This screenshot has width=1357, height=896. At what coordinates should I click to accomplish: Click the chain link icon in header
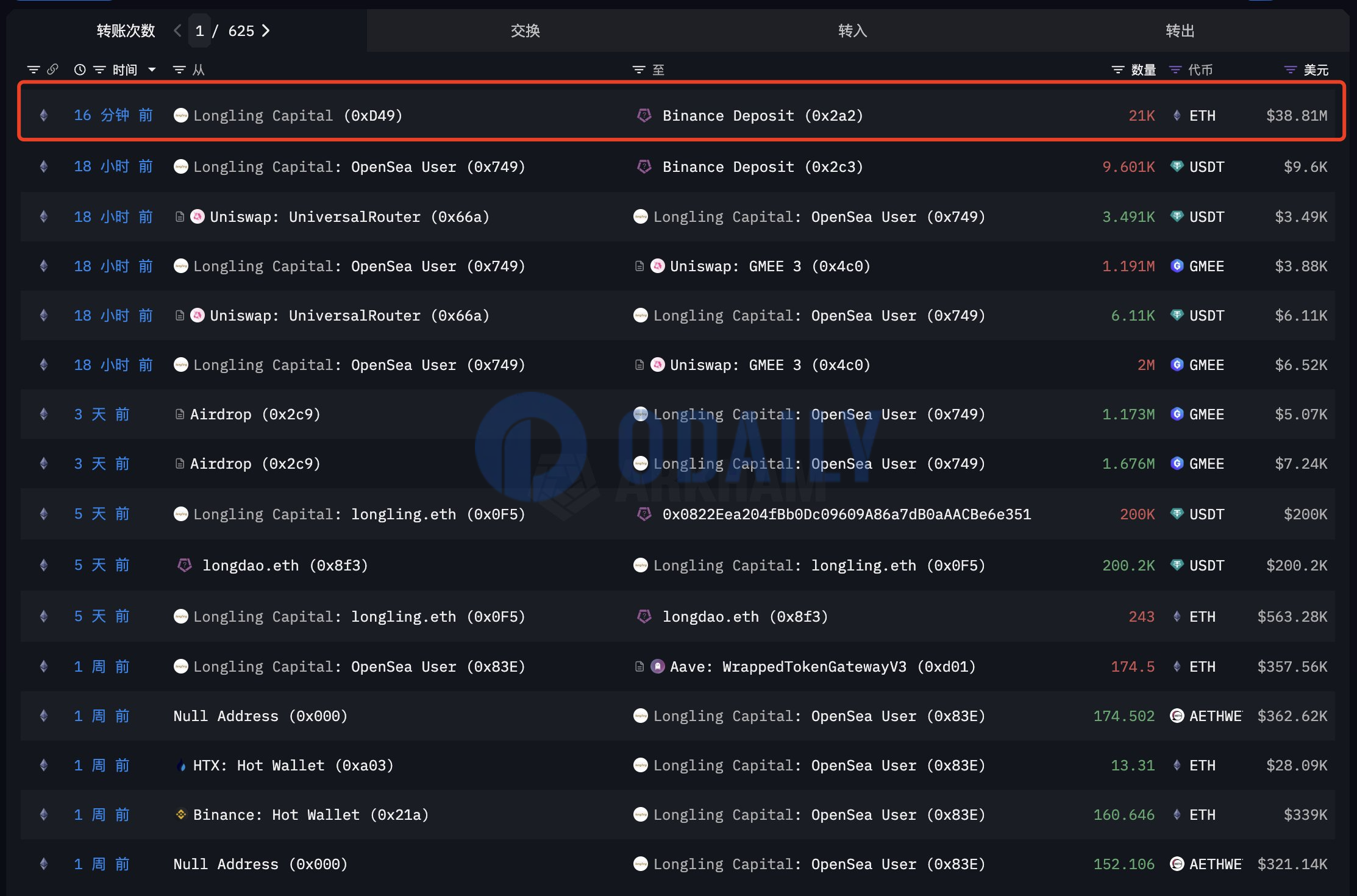click(52, 69)
